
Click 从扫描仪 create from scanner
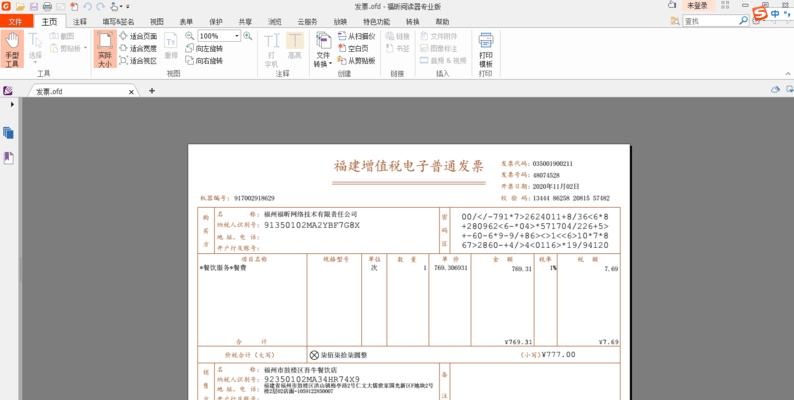click(x=356, y=36)
